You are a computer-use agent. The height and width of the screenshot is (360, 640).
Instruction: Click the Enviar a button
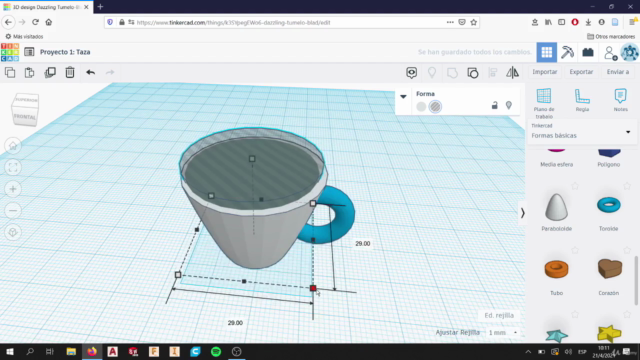tap(618, 72)
